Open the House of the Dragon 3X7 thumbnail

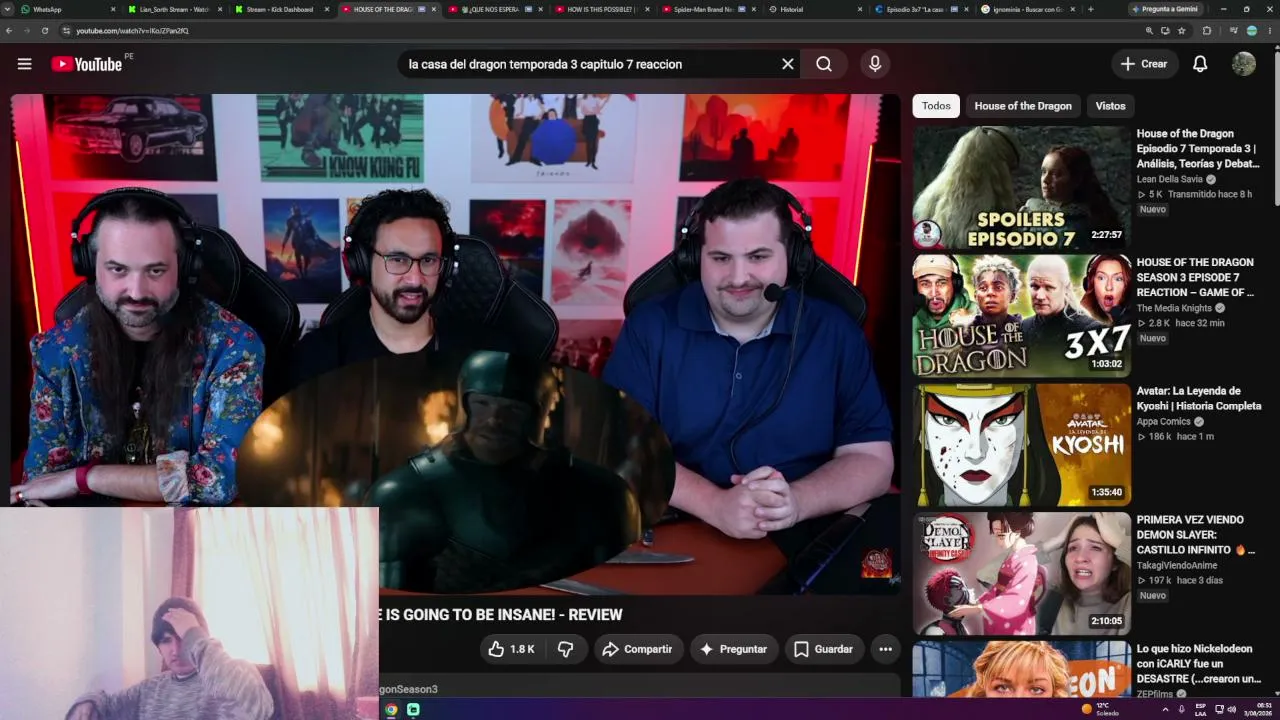coord(1021,316)
